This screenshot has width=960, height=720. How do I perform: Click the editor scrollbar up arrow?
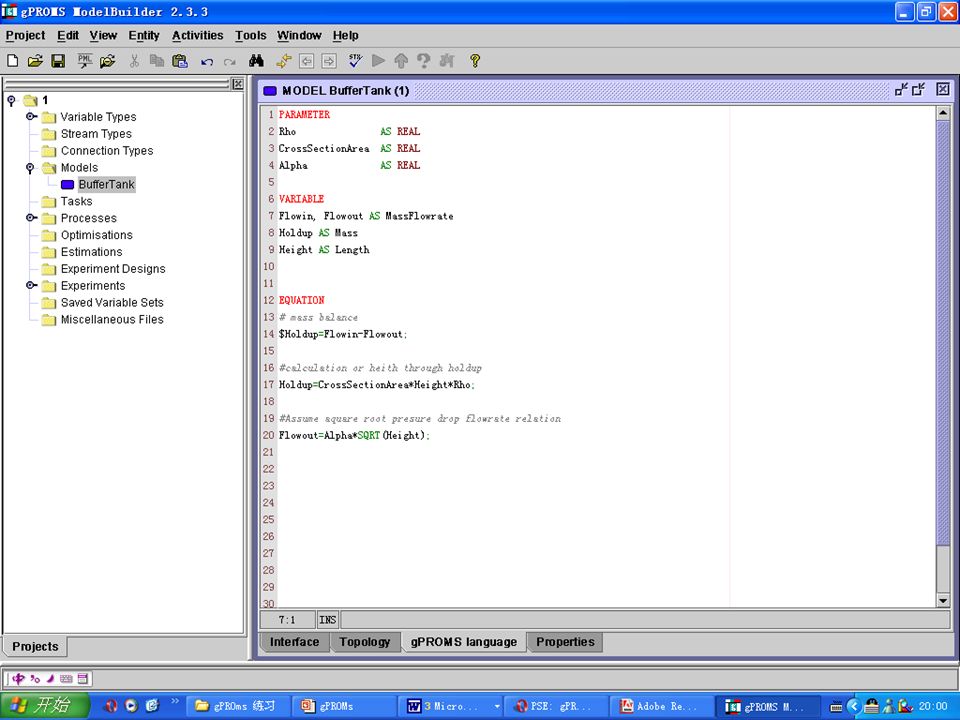943,113
